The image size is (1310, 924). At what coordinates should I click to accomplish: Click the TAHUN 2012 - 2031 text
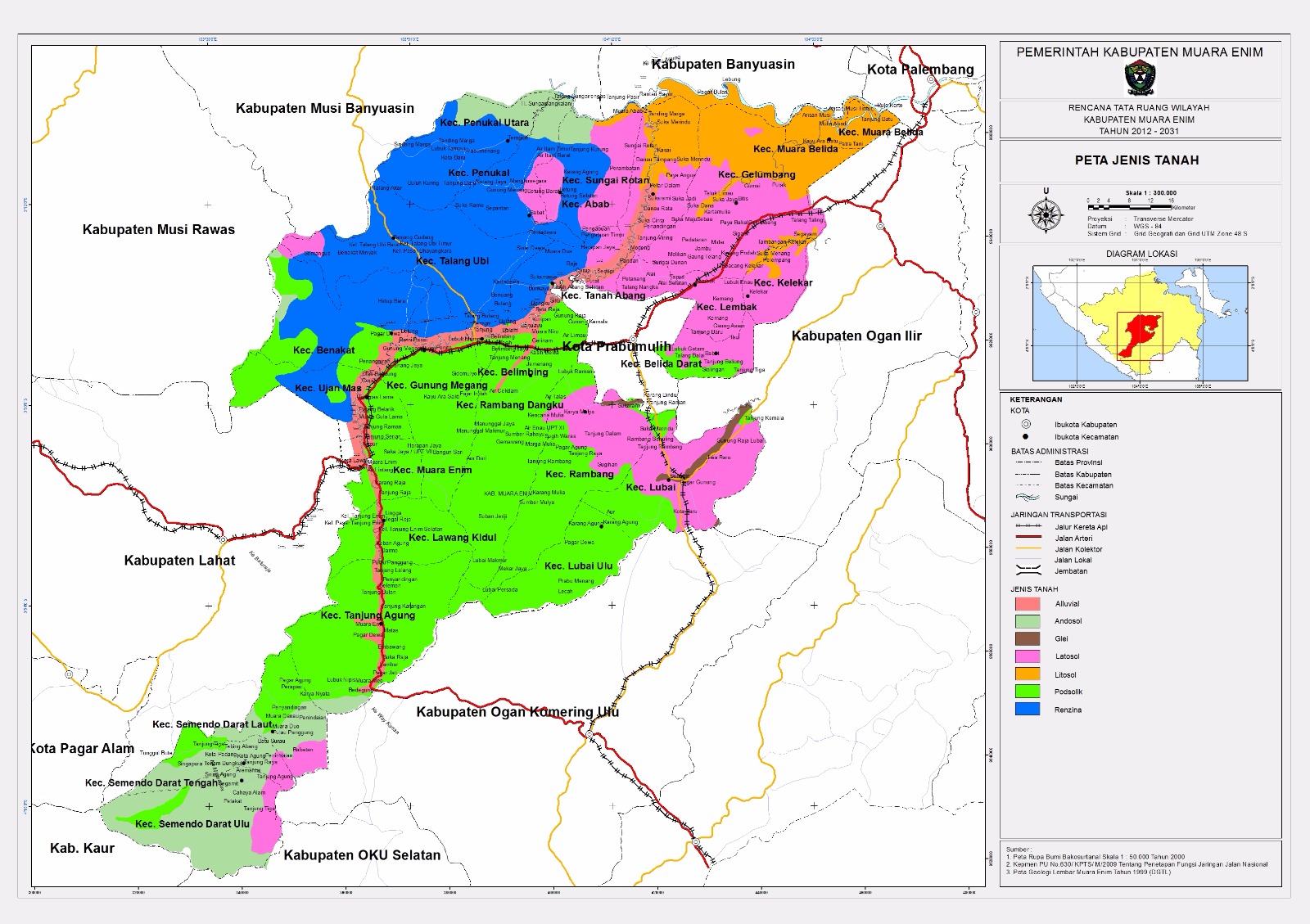tap(1139, 131)
